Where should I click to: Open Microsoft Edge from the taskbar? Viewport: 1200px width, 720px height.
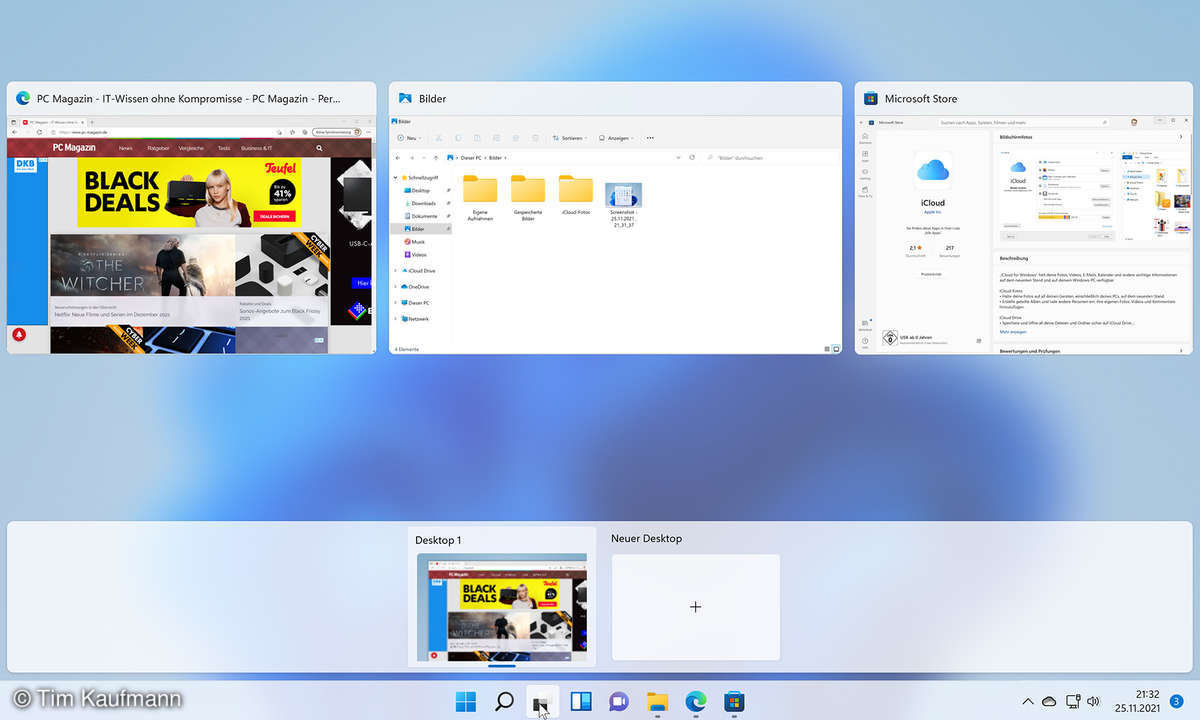(x=696, y=702)
